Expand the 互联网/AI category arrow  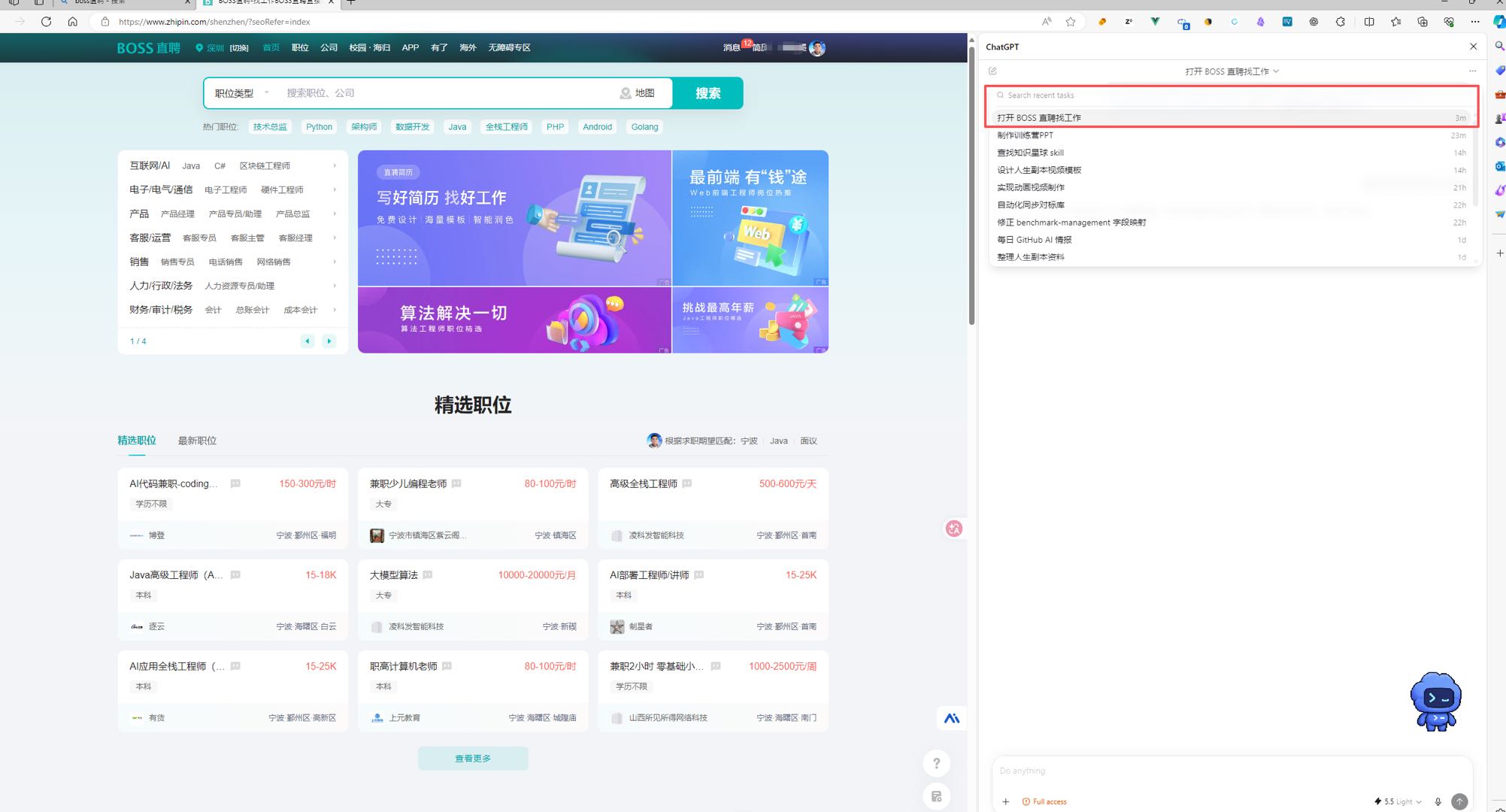pos(335,165)
